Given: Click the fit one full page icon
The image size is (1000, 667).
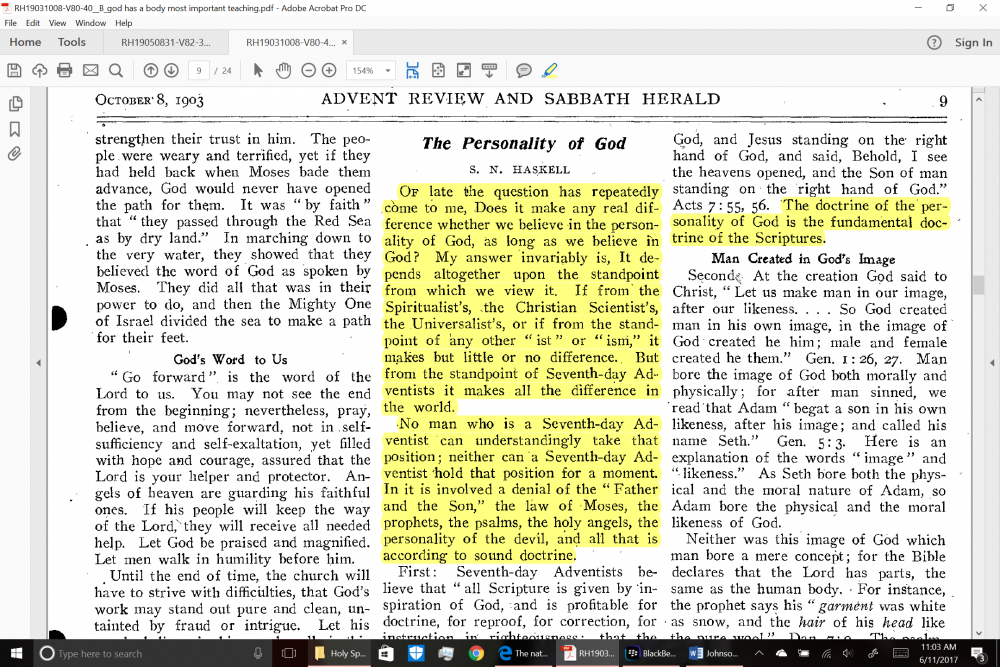Looking at the screenshot, I should tap(438, 70).
